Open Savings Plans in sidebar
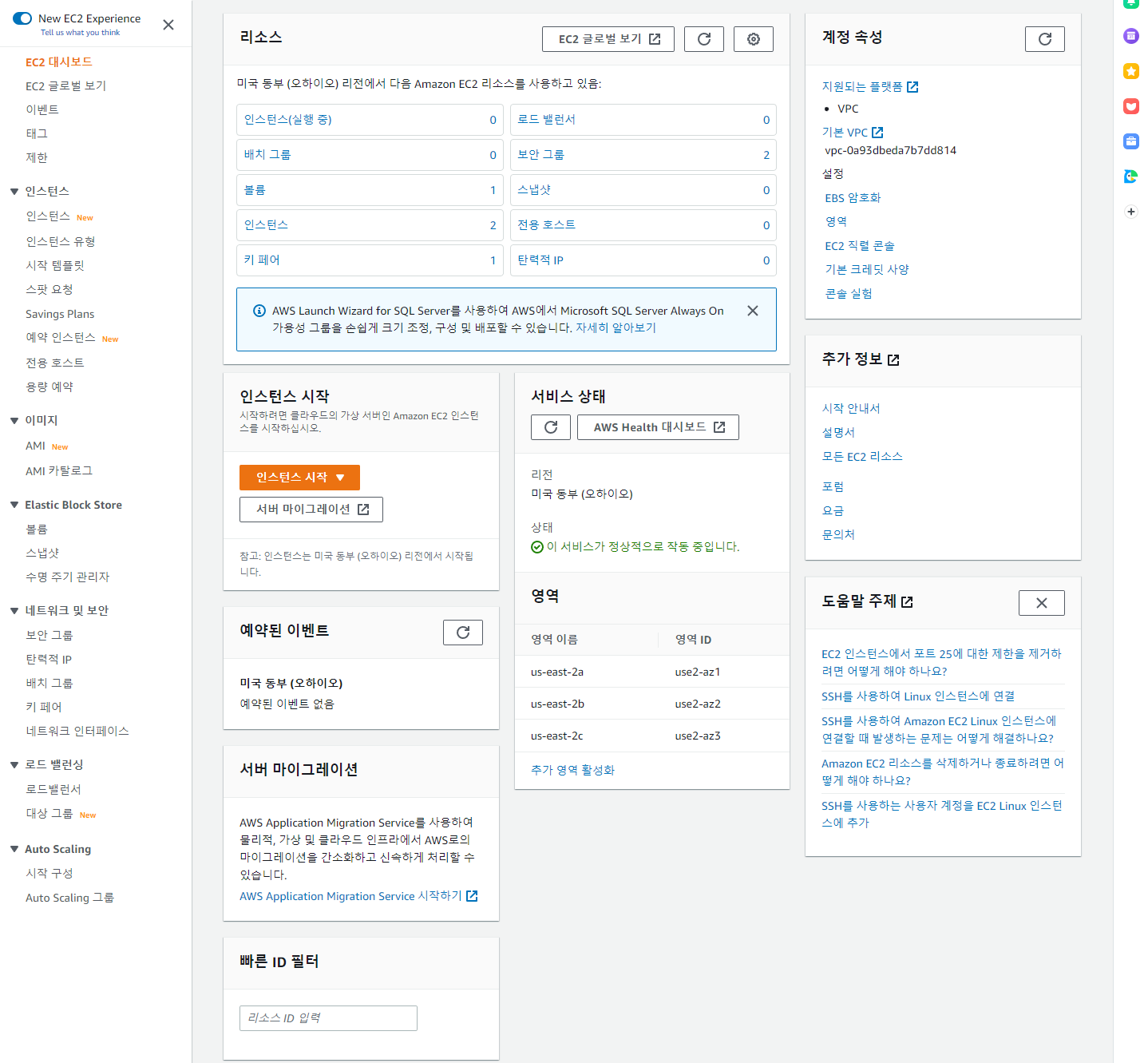Image resolution: width=1148 pixels, height=1063 pixels. [x=60, y=315]
